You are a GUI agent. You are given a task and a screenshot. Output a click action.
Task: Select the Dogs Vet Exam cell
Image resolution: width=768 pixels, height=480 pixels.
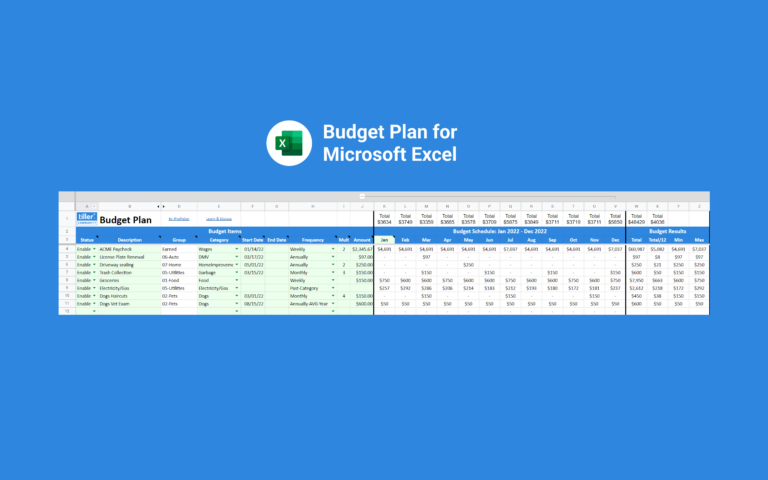[x=130, y=304]
